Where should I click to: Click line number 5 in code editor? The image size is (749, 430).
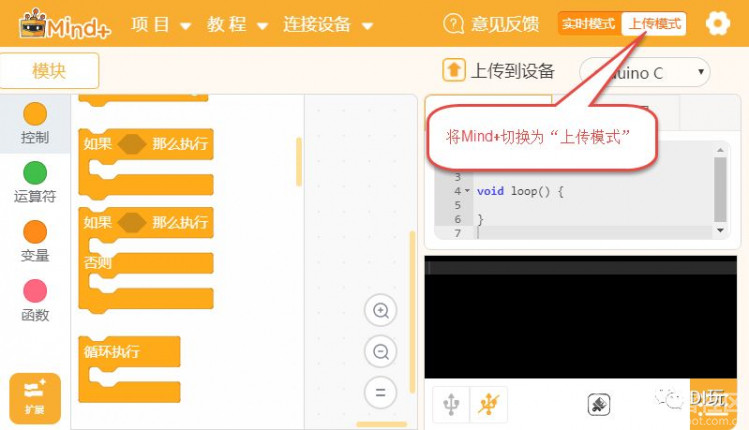458,205
